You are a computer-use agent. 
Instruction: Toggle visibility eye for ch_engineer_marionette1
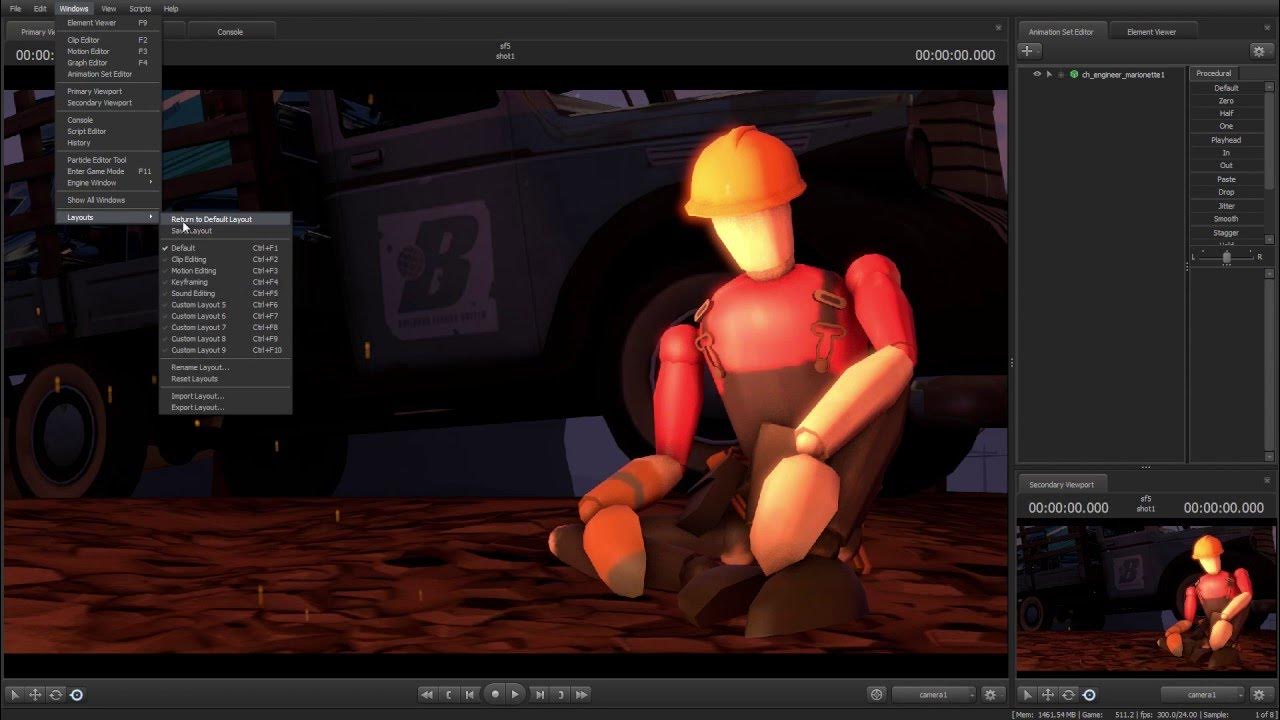pos(1037,74)
